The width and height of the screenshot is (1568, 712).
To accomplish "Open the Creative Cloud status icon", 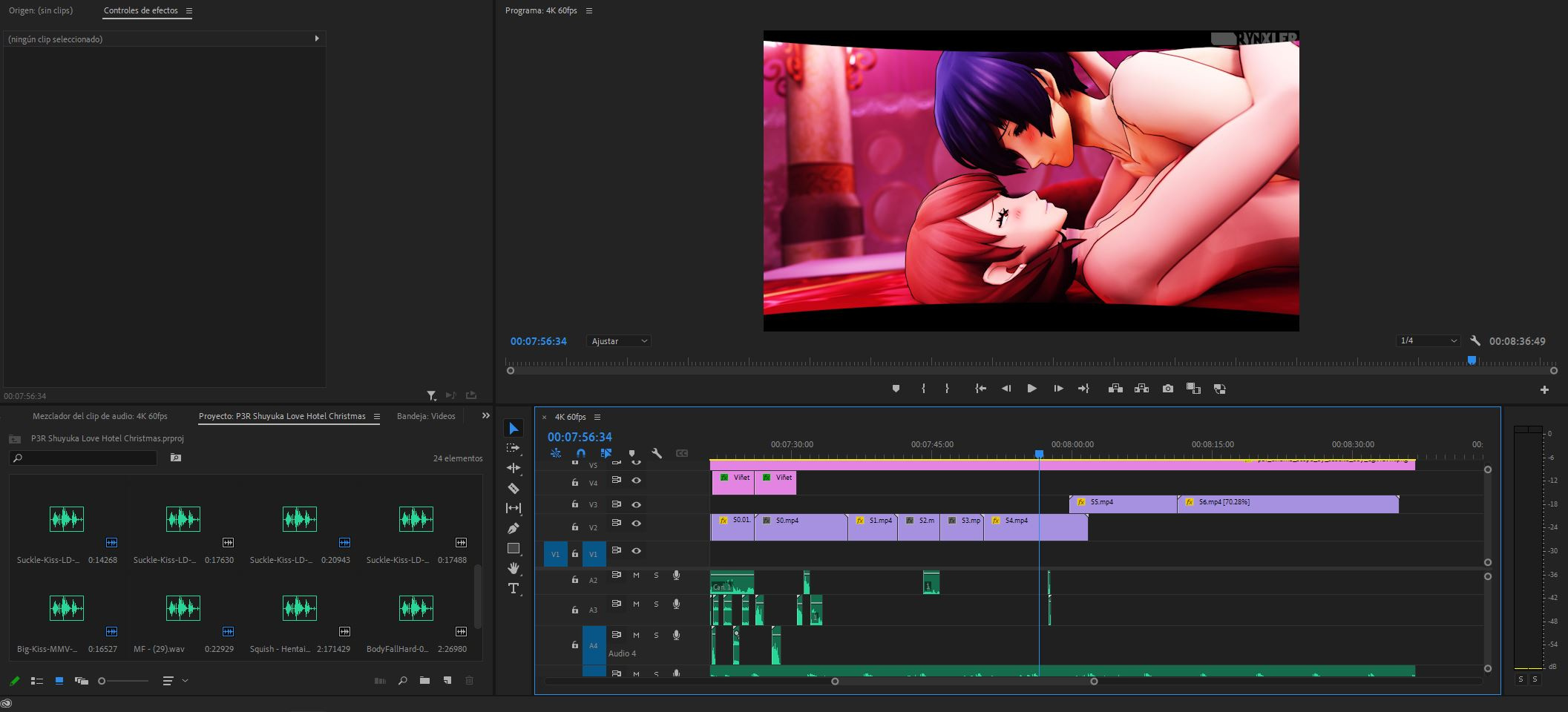I will pos(7,704).
